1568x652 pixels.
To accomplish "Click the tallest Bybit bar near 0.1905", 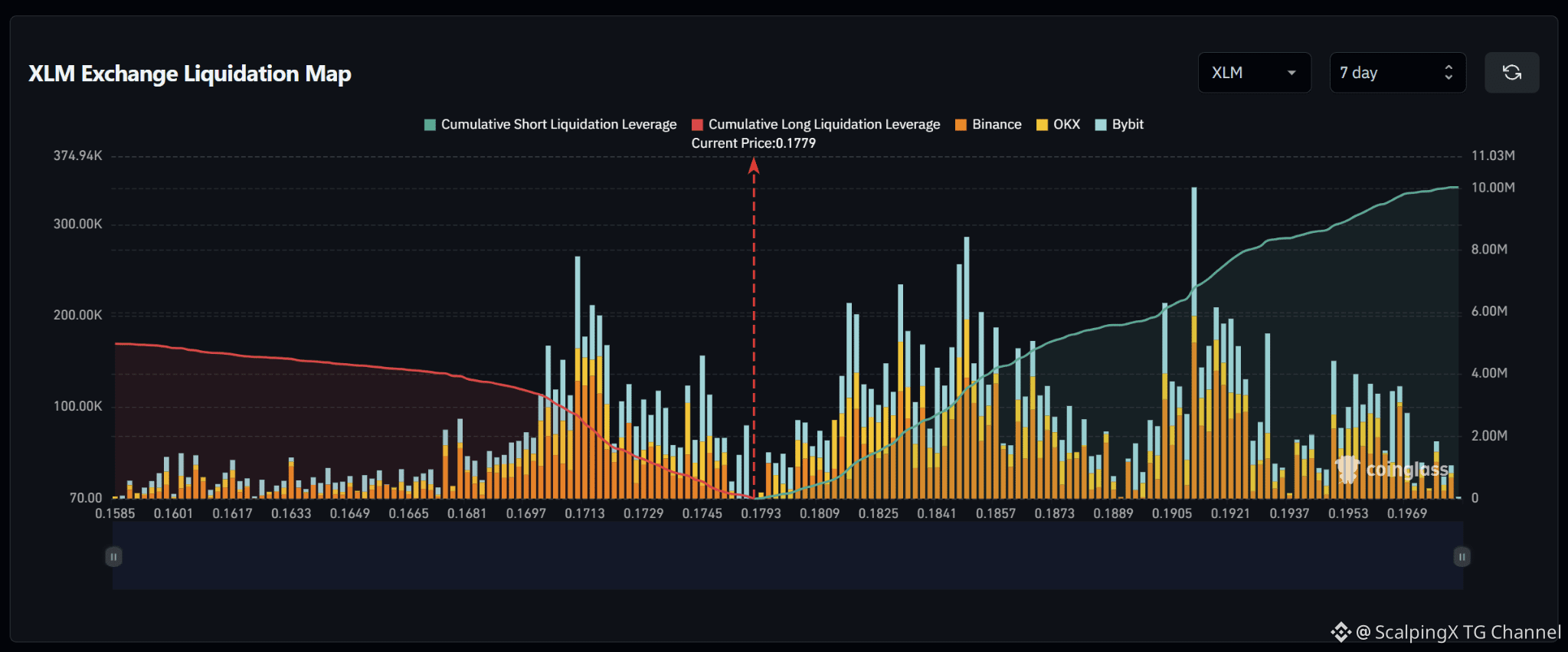I will click(x=1193, y=251).
